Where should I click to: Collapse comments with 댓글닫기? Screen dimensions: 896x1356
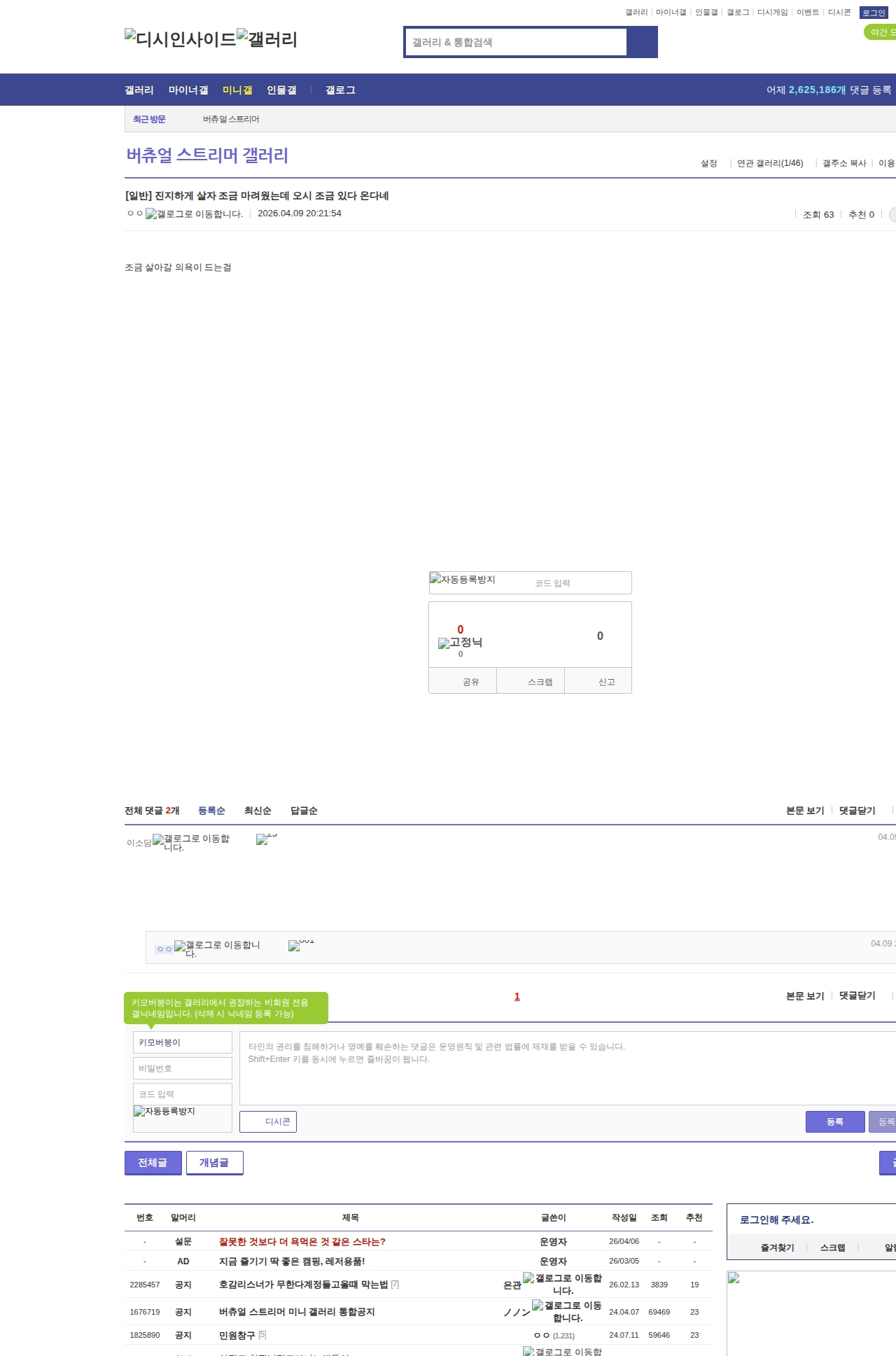857,811
